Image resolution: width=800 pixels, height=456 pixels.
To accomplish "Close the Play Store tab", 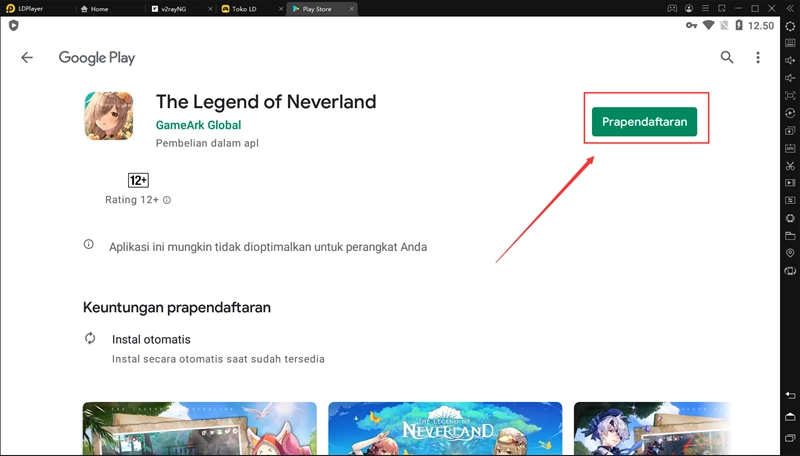I will click(352, 9).
